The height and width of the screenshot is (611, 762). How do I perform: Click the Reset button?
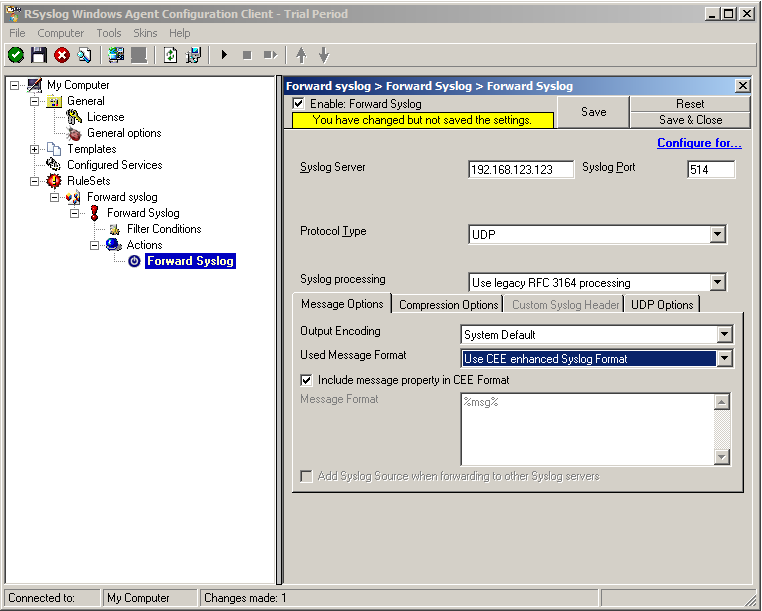pos(690,104)
